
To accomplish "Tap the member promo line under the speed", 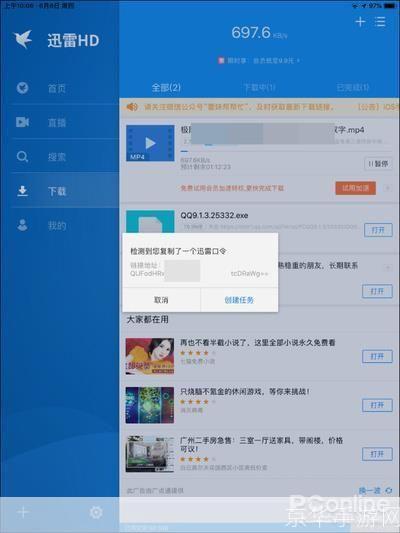I will [259, 61].
